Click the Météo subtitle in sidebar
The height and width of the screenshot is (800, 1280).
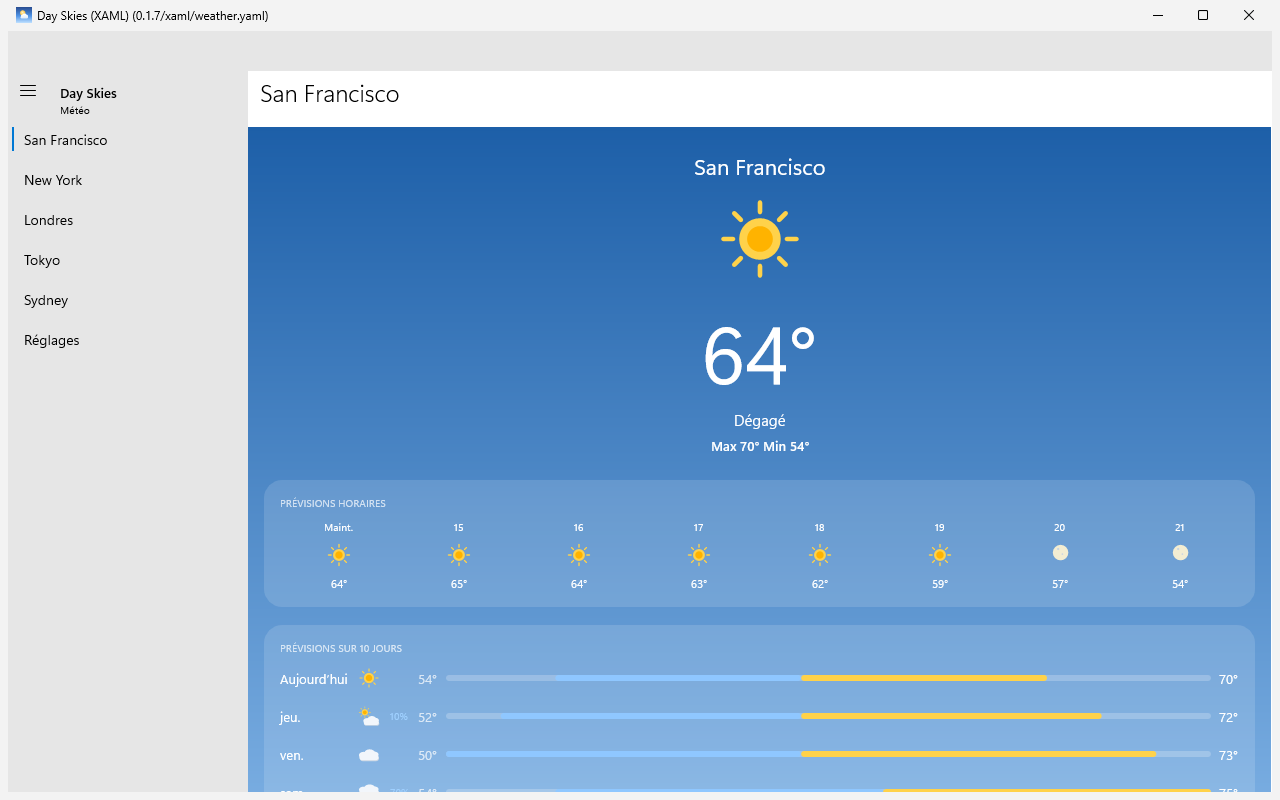pos(75,111)
